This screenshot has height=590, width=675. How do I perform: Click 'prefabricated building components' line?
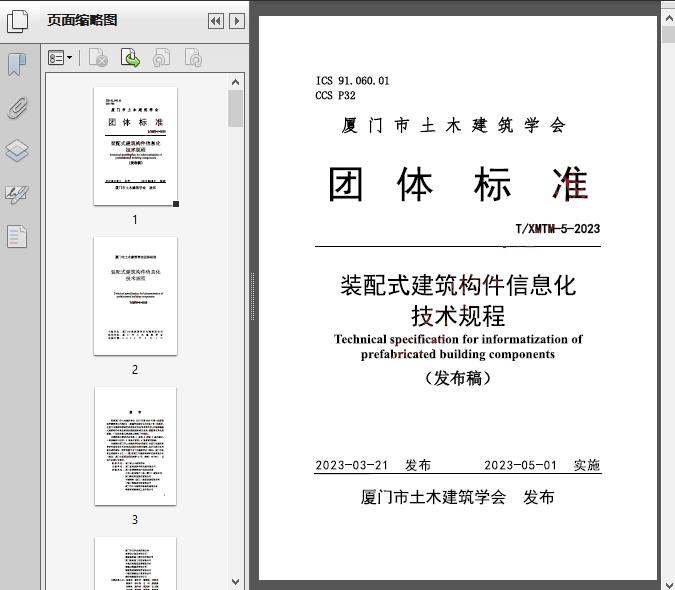tap(458, 354)
